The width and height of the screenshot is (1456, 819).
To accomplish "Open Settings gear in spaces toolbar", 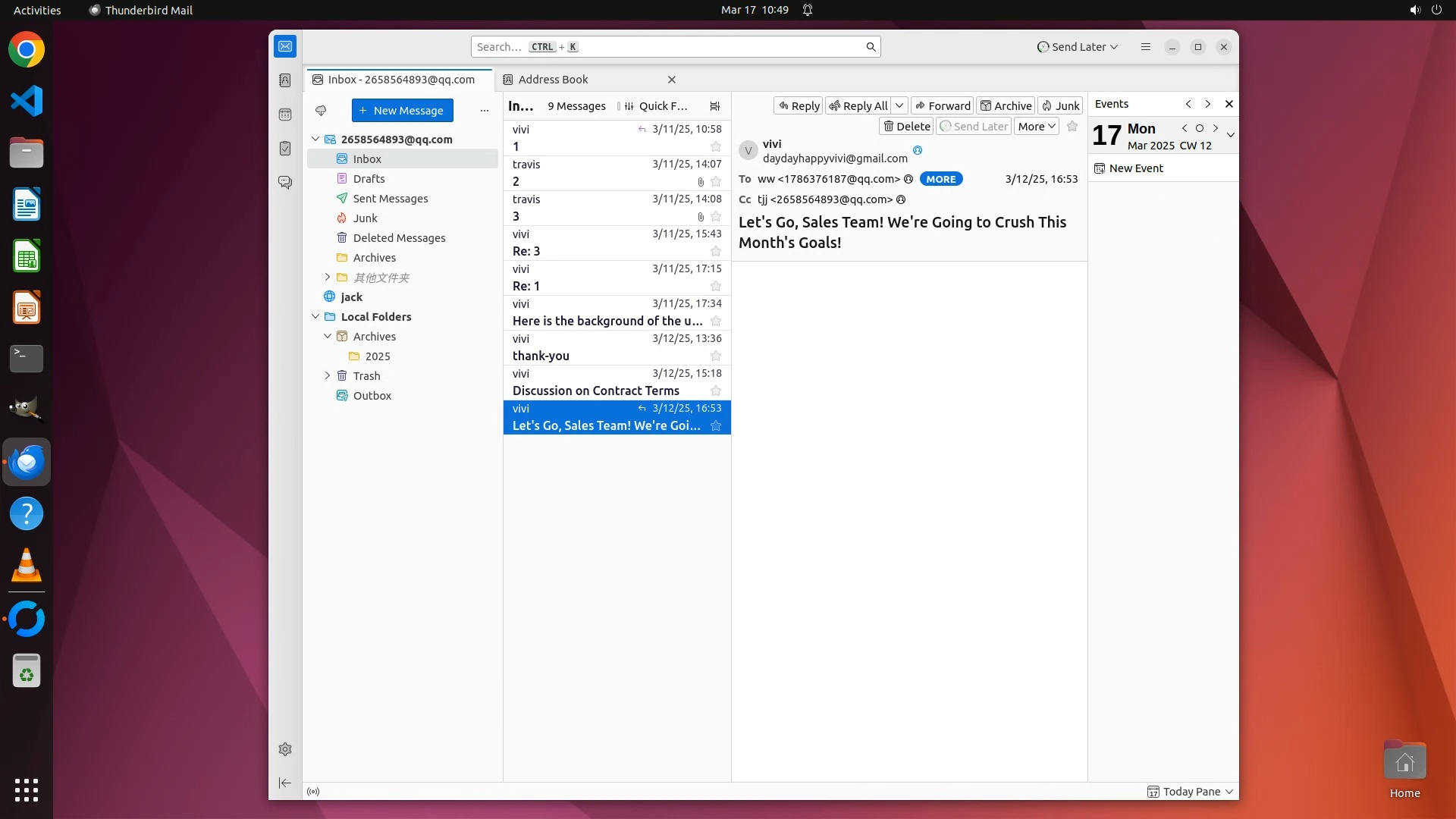I will tap(285, 749).
